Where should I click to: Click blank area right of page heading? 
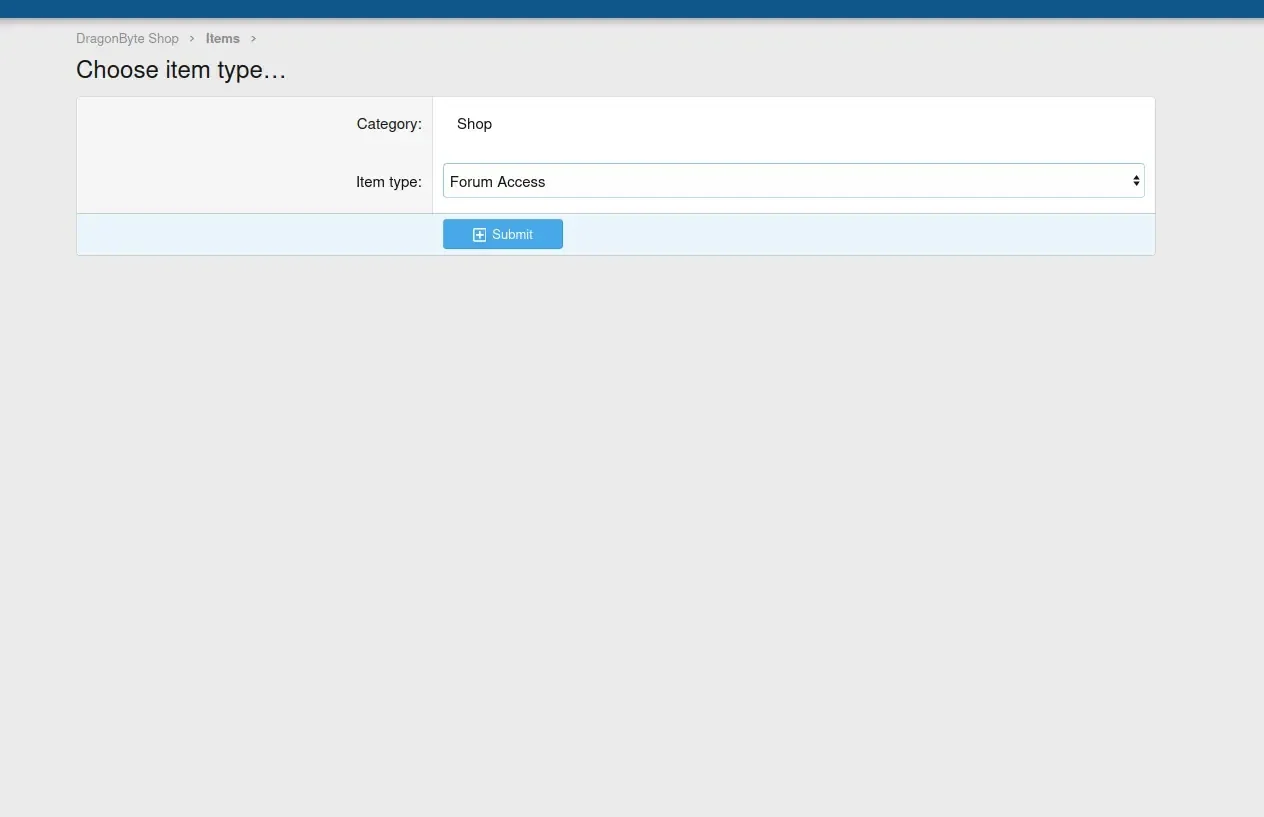700,70
